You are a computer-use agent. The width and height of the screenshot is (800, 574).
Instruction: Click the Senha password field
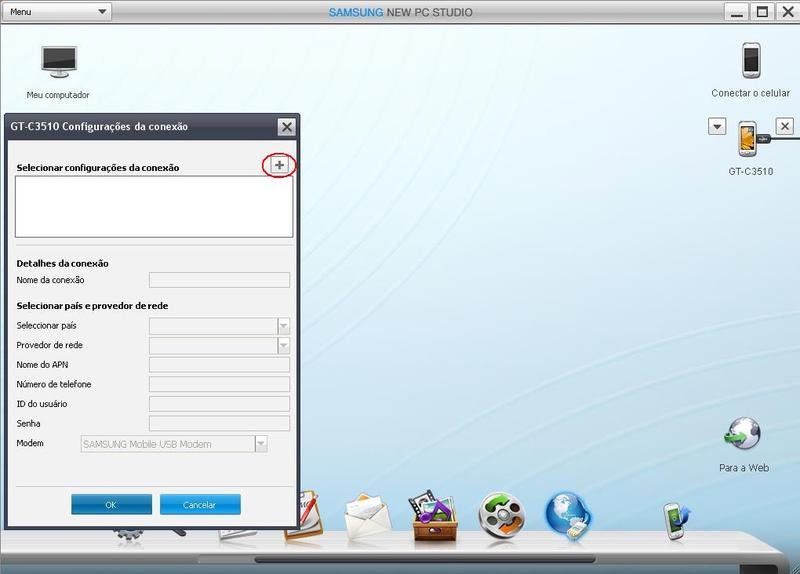tap(219, 423)
